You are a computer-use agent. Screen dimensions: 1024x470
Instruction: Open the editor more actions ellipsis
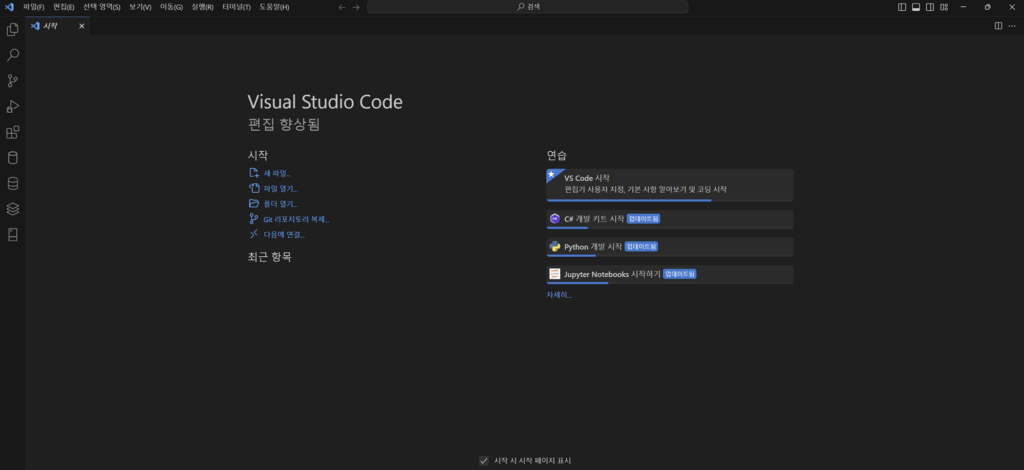point(1012,26)
